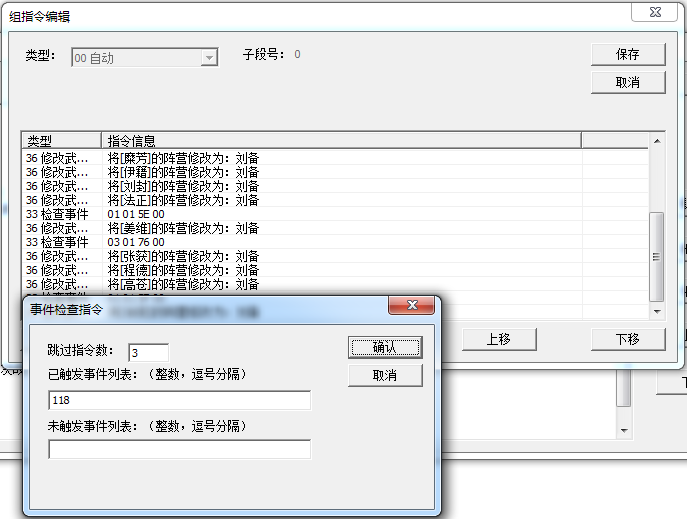
Task: Click the 指令信息 column header
Action: click(341, 141)
